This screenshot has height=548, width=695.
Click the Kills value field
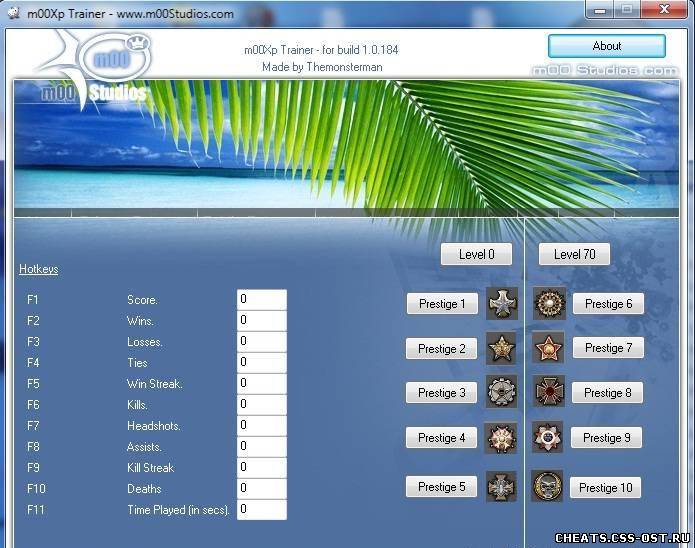tap(261, 405)
